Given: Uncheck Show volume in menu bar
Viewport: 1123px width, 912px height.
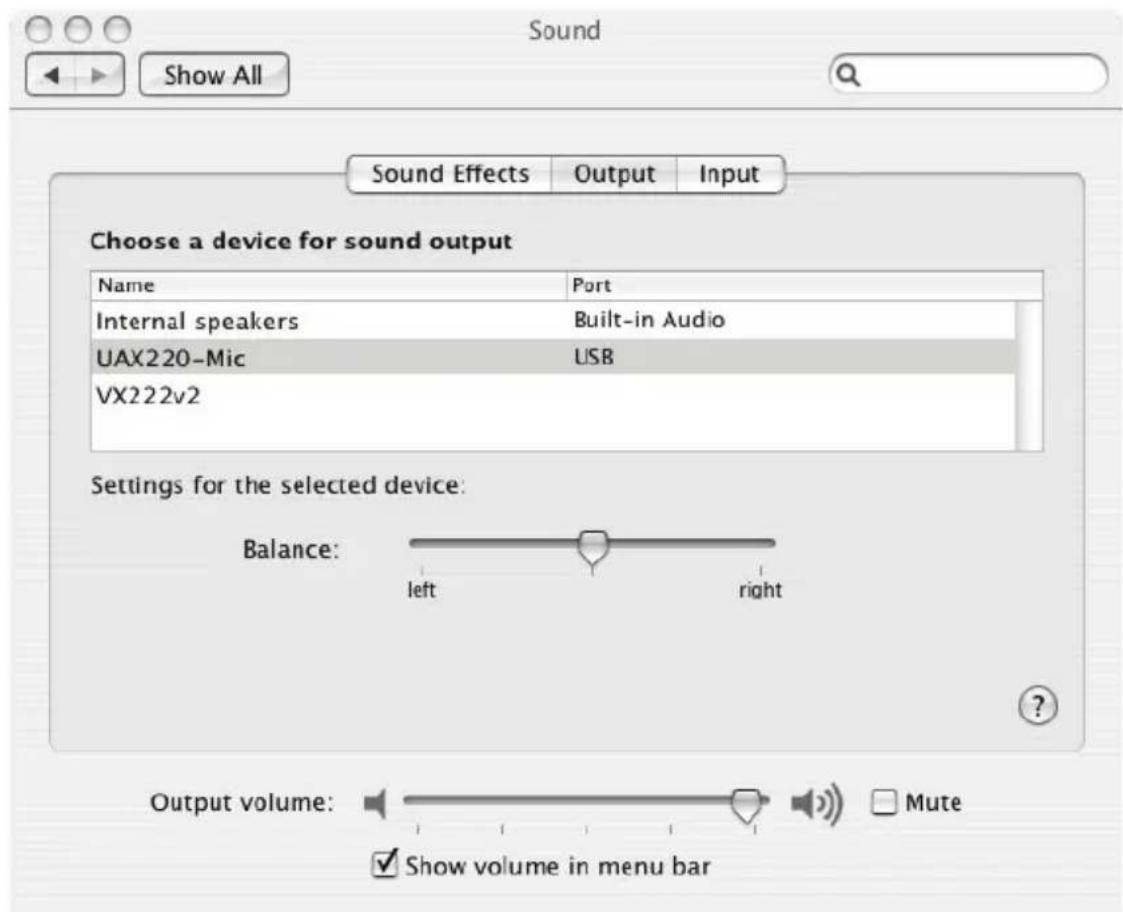Looking at the screenshot, I should click(385, 863).
